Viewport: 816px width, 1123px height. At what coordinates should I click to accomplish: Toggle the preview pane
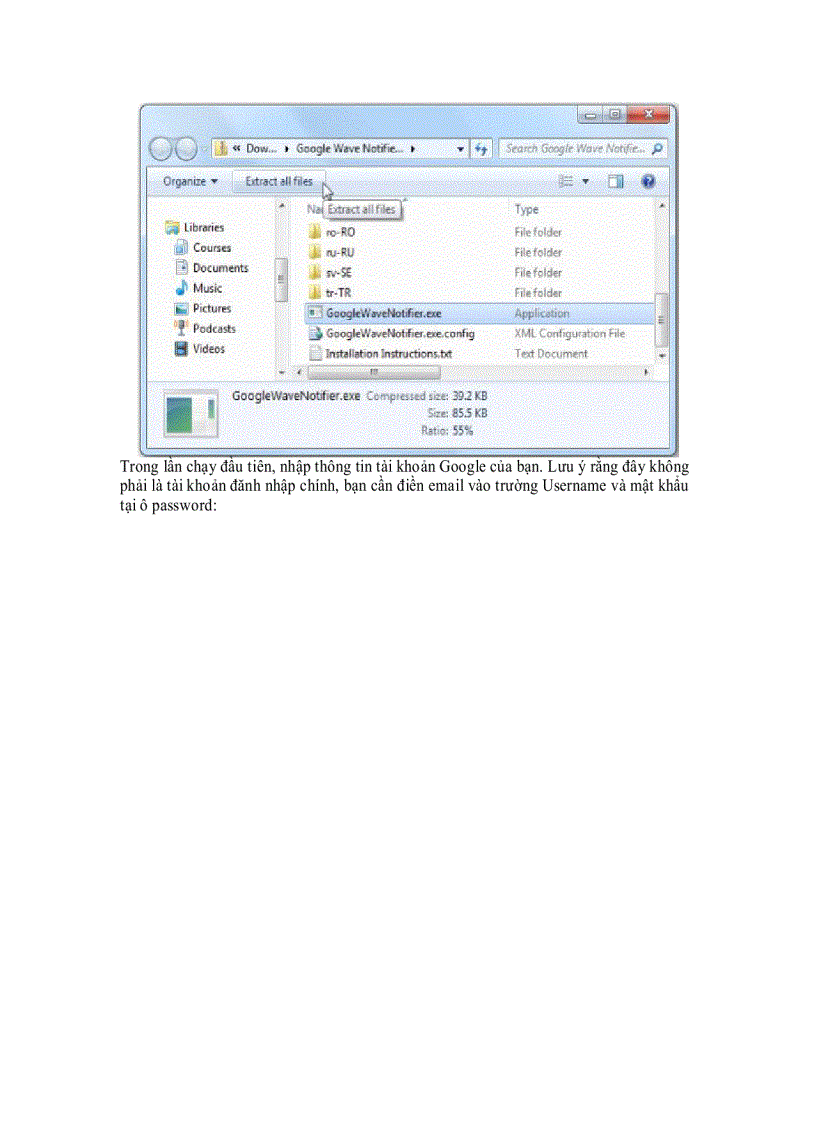pos(613,181)
